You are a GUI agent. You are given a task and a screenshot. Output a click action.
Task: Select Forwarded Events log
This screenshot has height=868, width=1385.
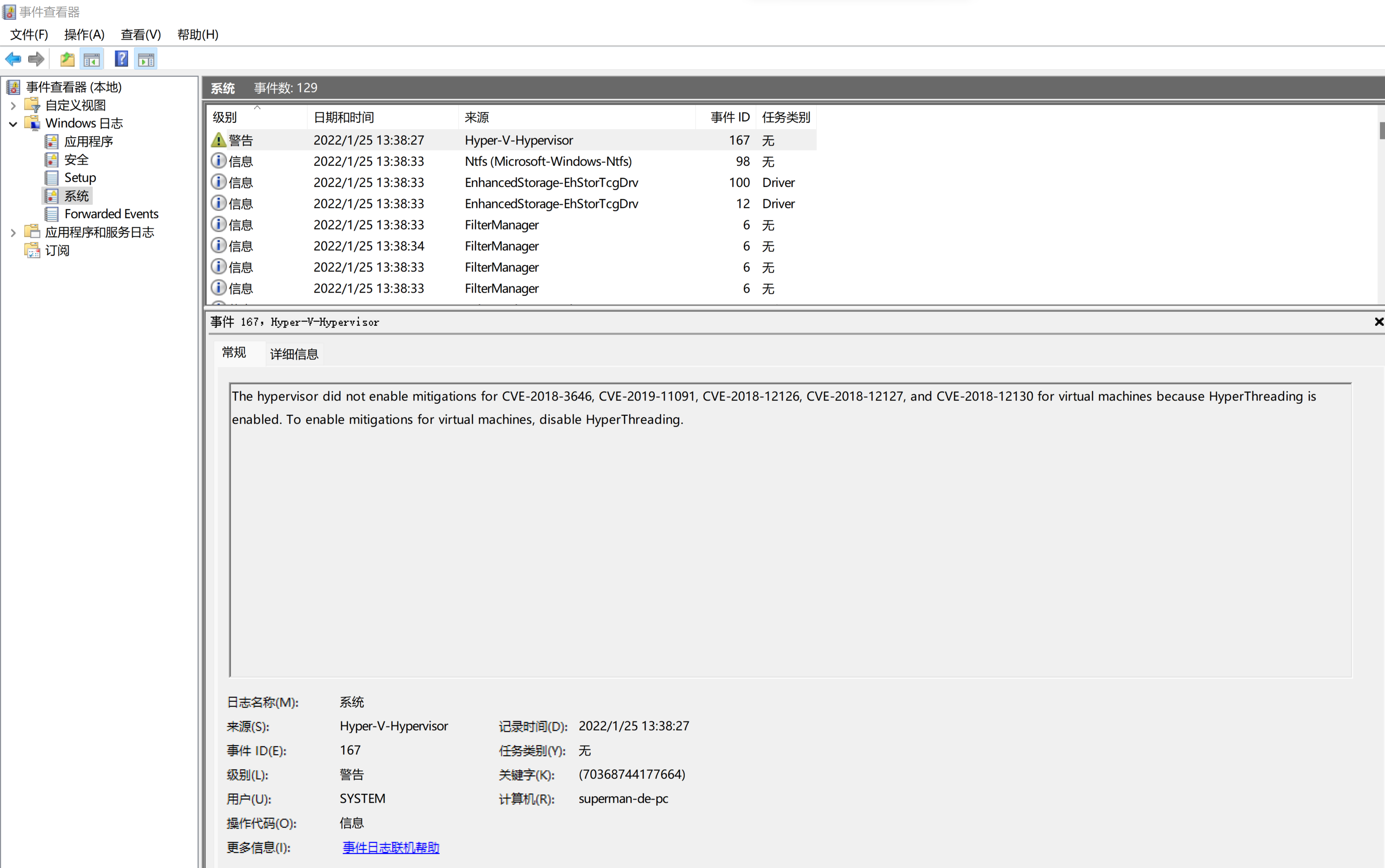click(x=112, y=214)
